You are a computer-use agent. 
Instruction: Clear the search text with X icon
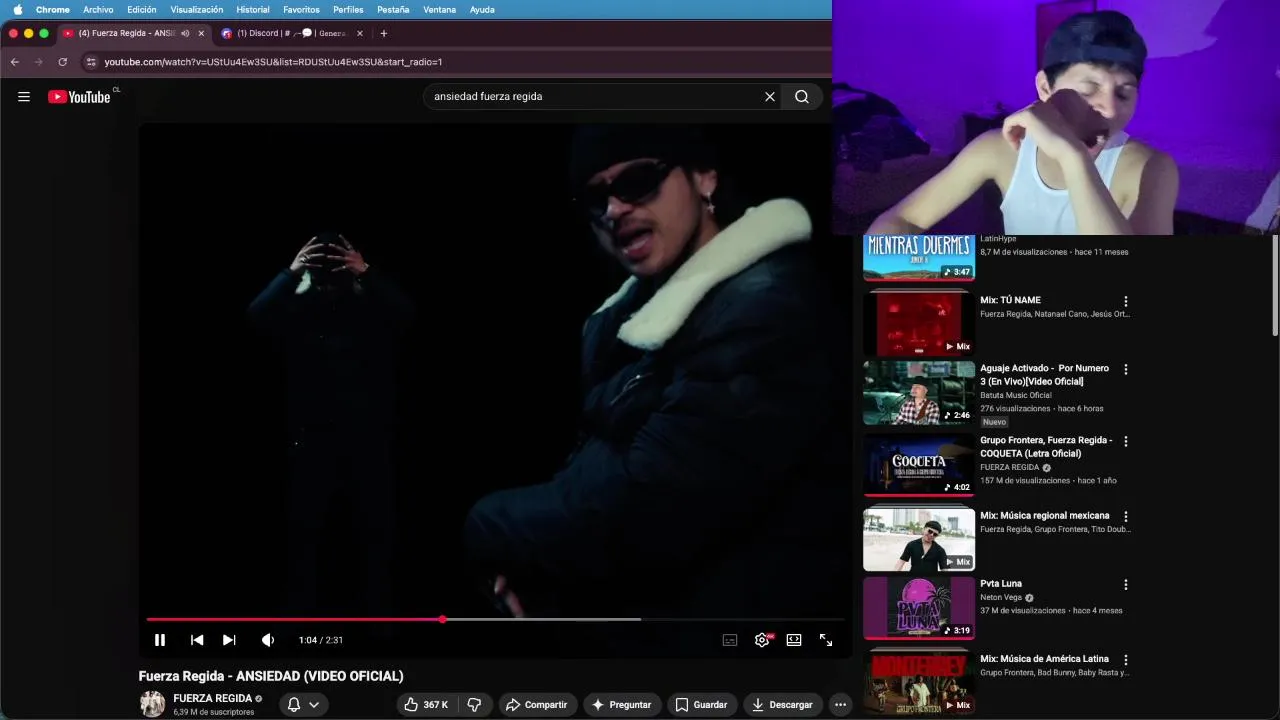770,97
